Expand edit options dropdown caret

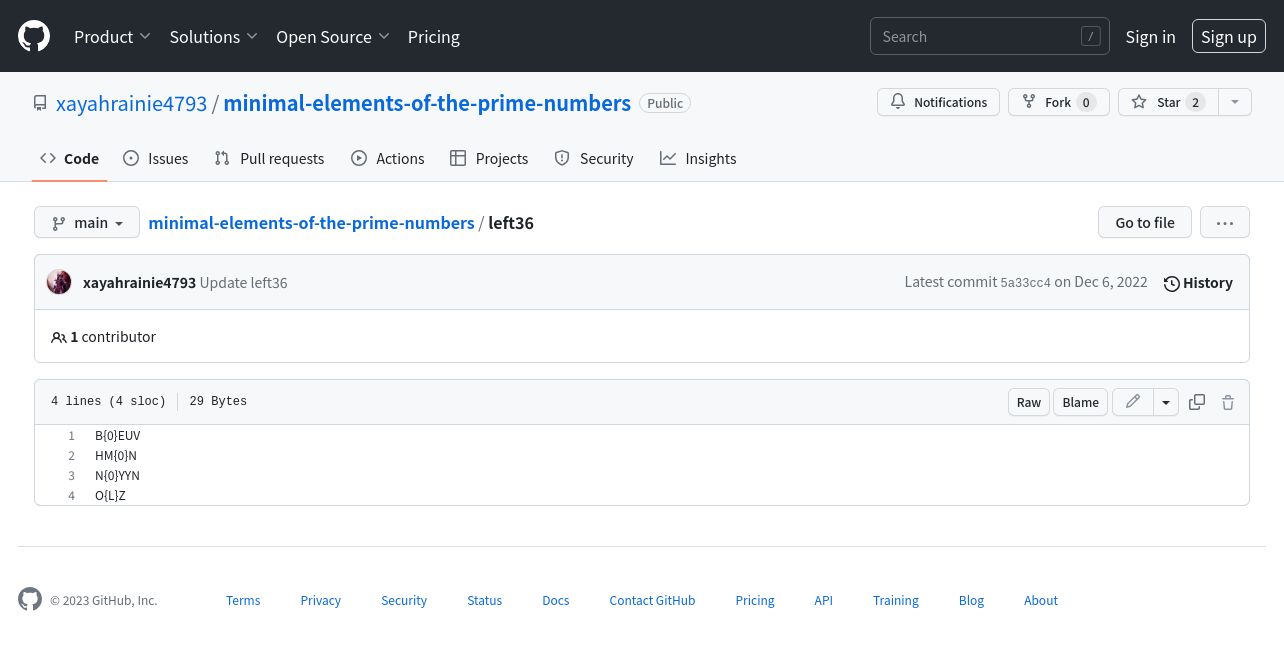[x=1166, y=402]
